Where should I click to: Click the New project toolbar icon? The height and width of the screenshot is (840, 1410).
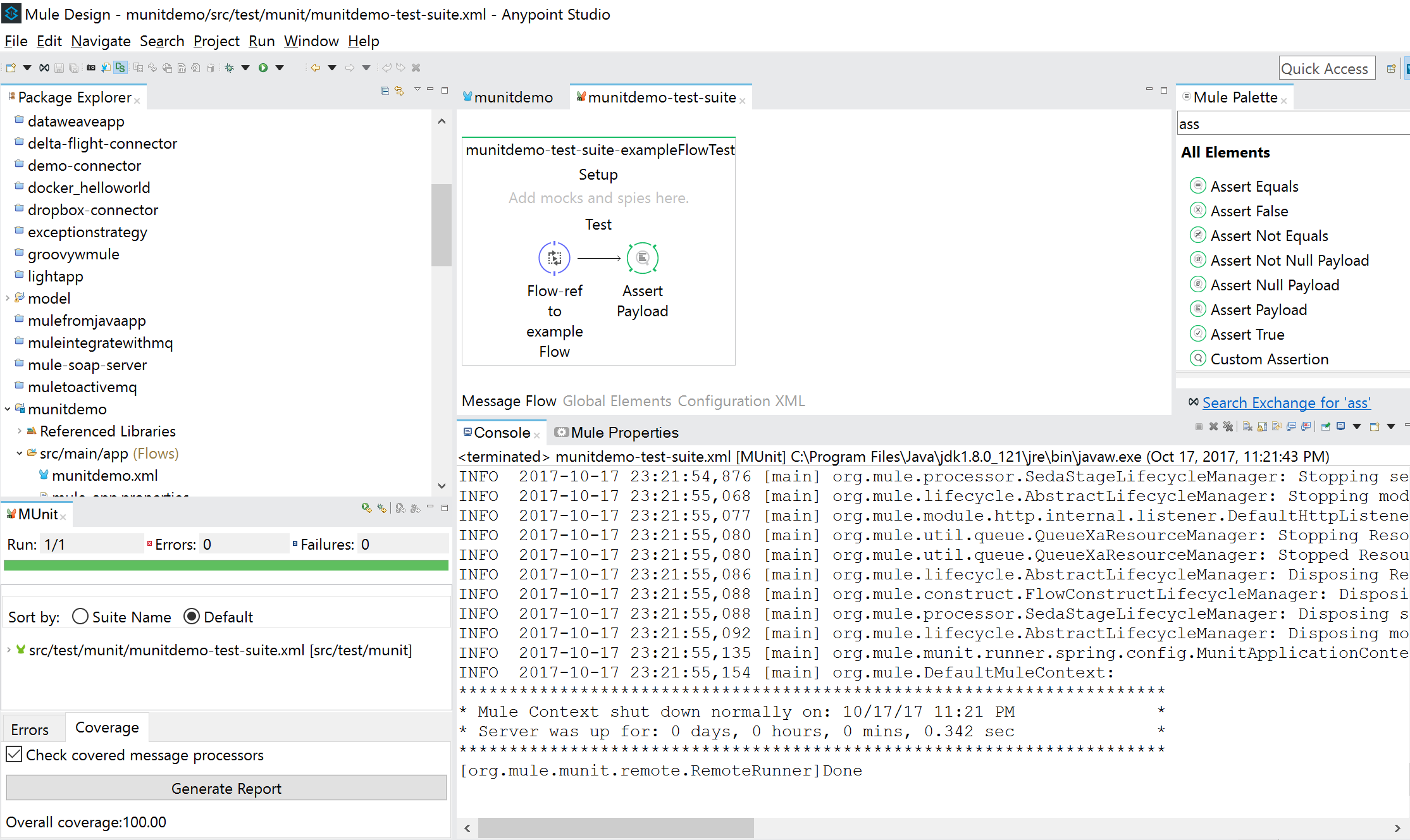(11, 68)
